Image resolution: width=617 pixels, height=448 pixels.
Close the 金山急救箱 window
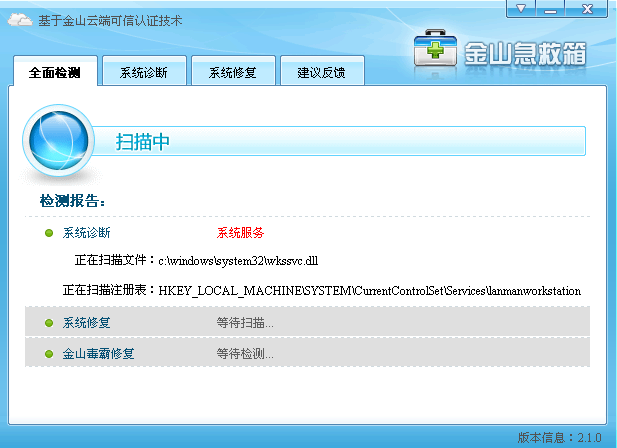[587, 9]
